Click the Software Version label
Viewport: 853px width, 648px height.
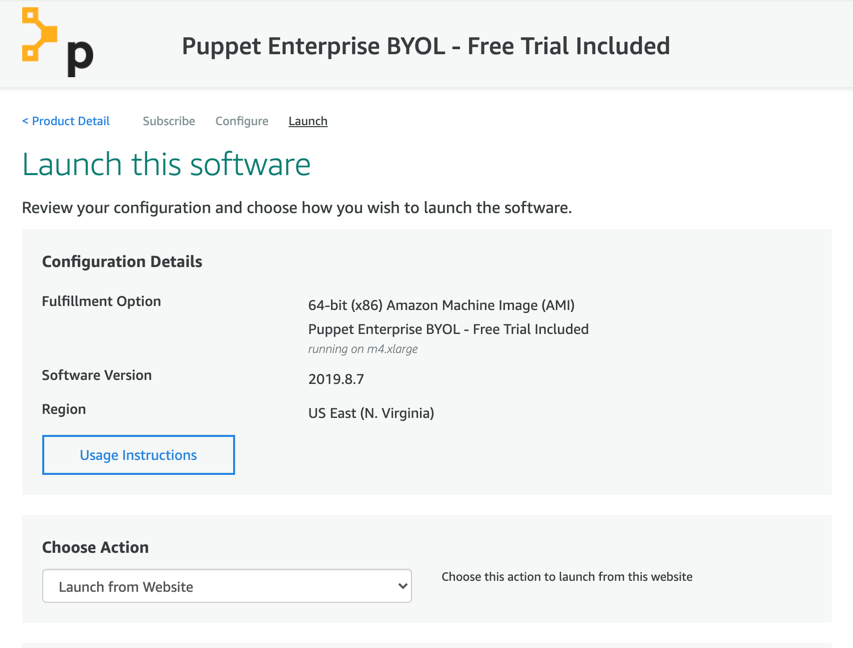pyautogui.click(x=97, y=375)
